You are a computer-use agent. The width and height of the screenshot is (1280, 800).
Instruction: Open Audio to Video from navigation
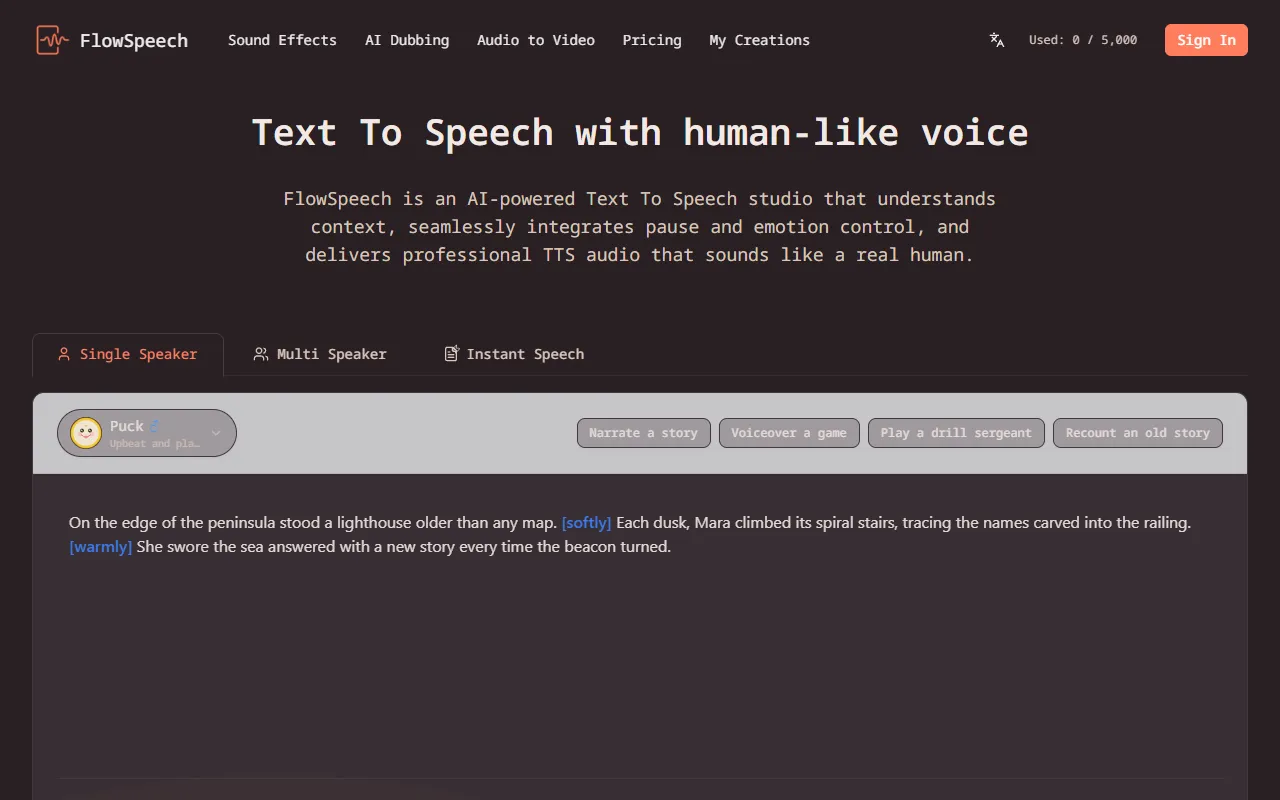click(535, 40)
